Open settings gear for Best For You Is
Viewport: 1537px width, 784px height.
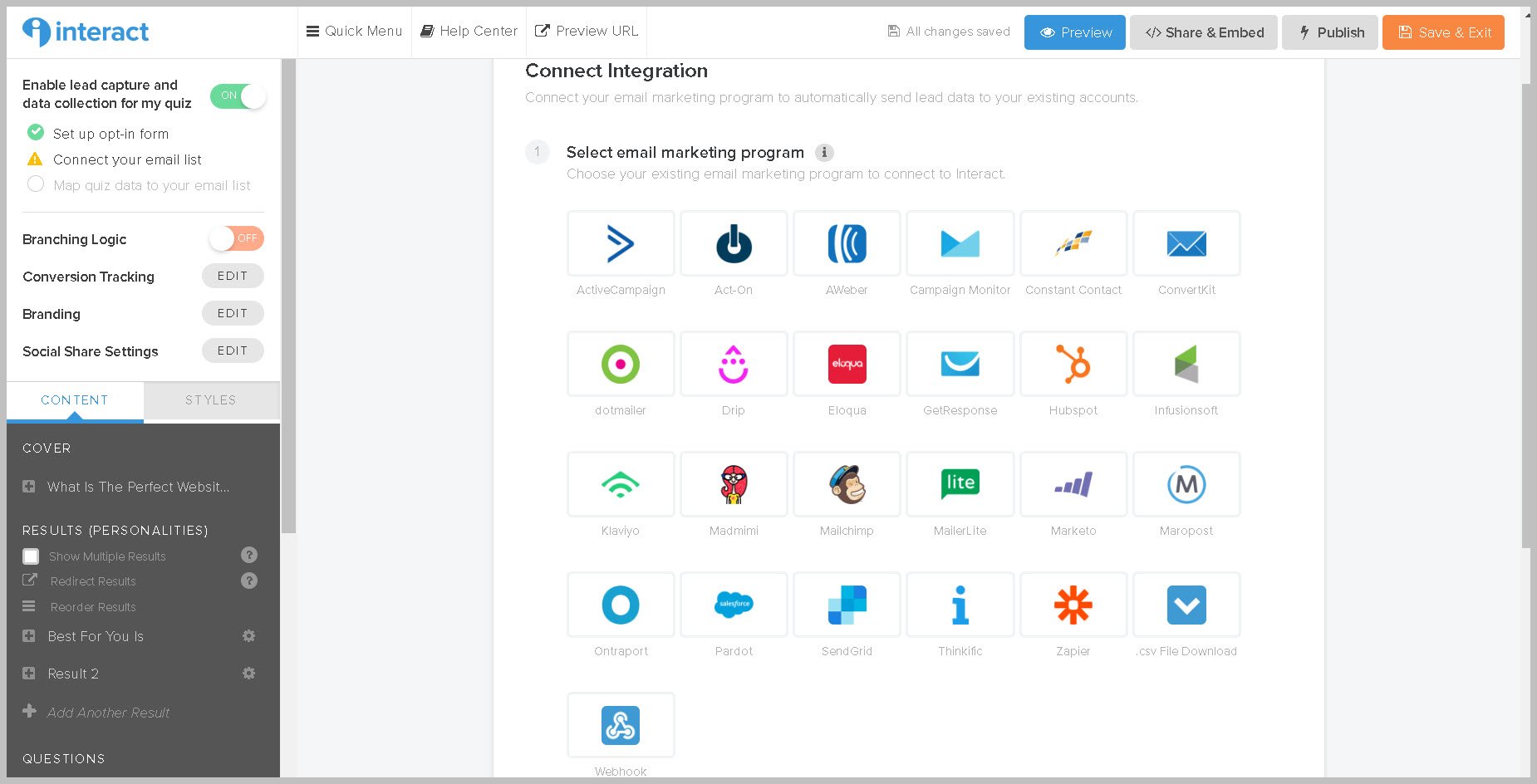click(248, 636)
